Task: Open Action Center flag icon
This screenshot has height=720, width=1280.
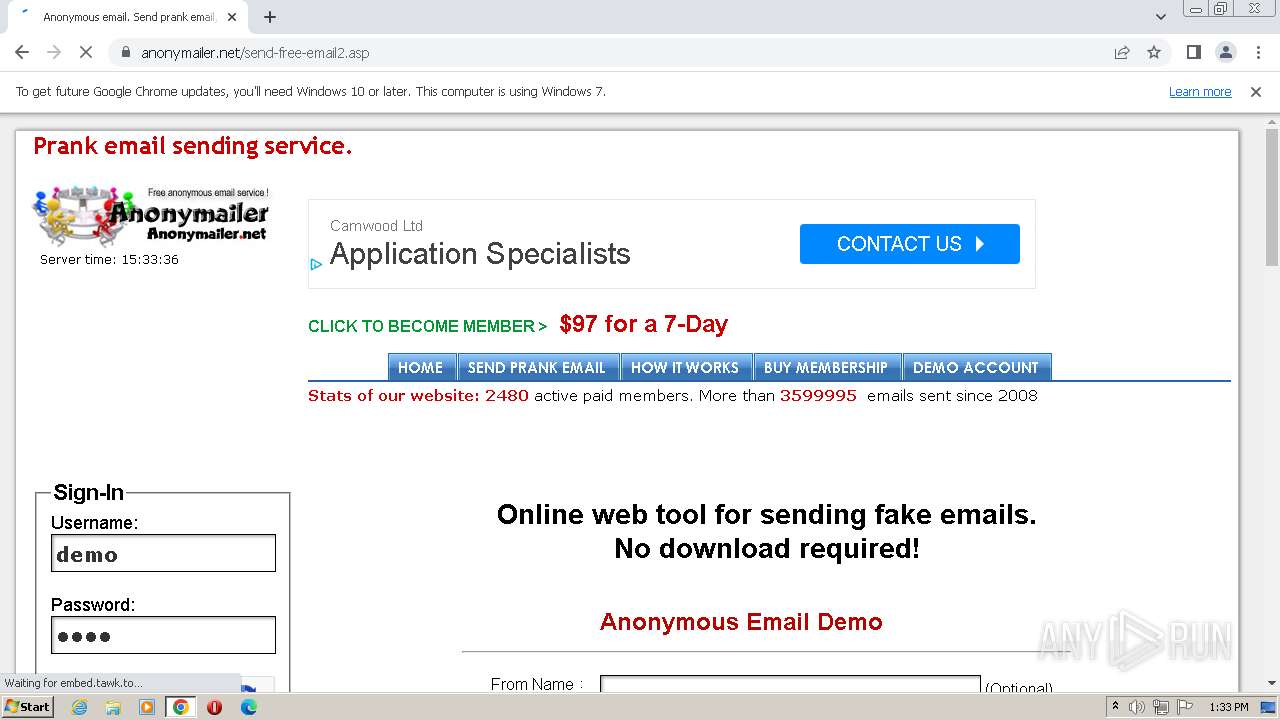Action: coord(1184,707)
